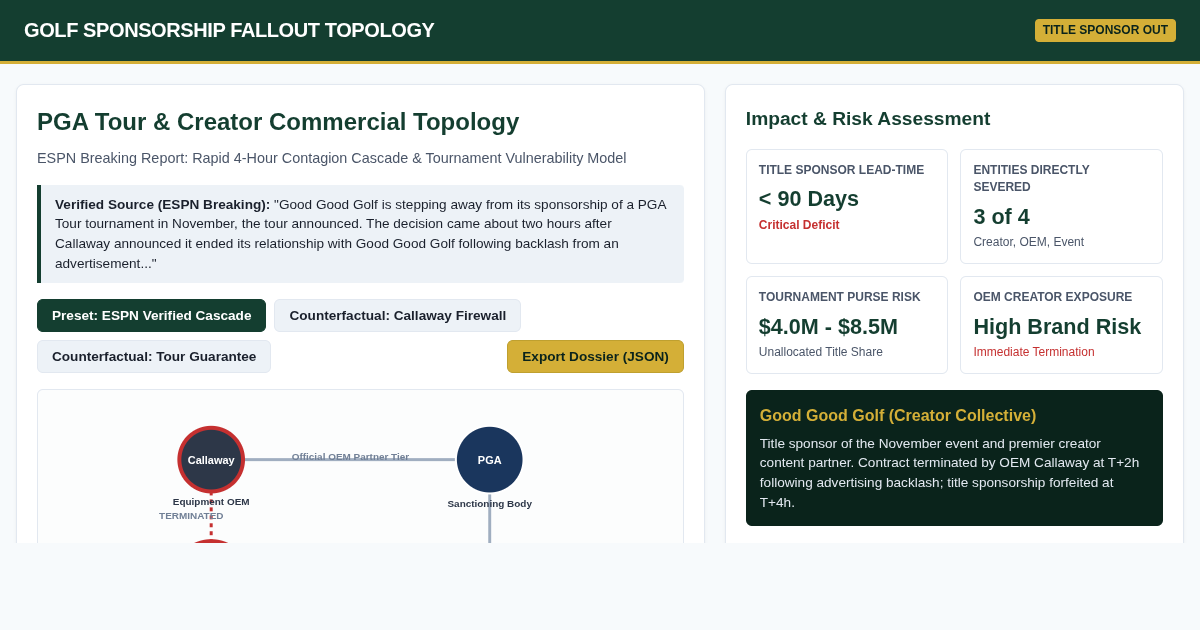Click the 'Critical Deficit' status text
The height and width of the screenshot is (630, 1200).
(x=799, y=225)
